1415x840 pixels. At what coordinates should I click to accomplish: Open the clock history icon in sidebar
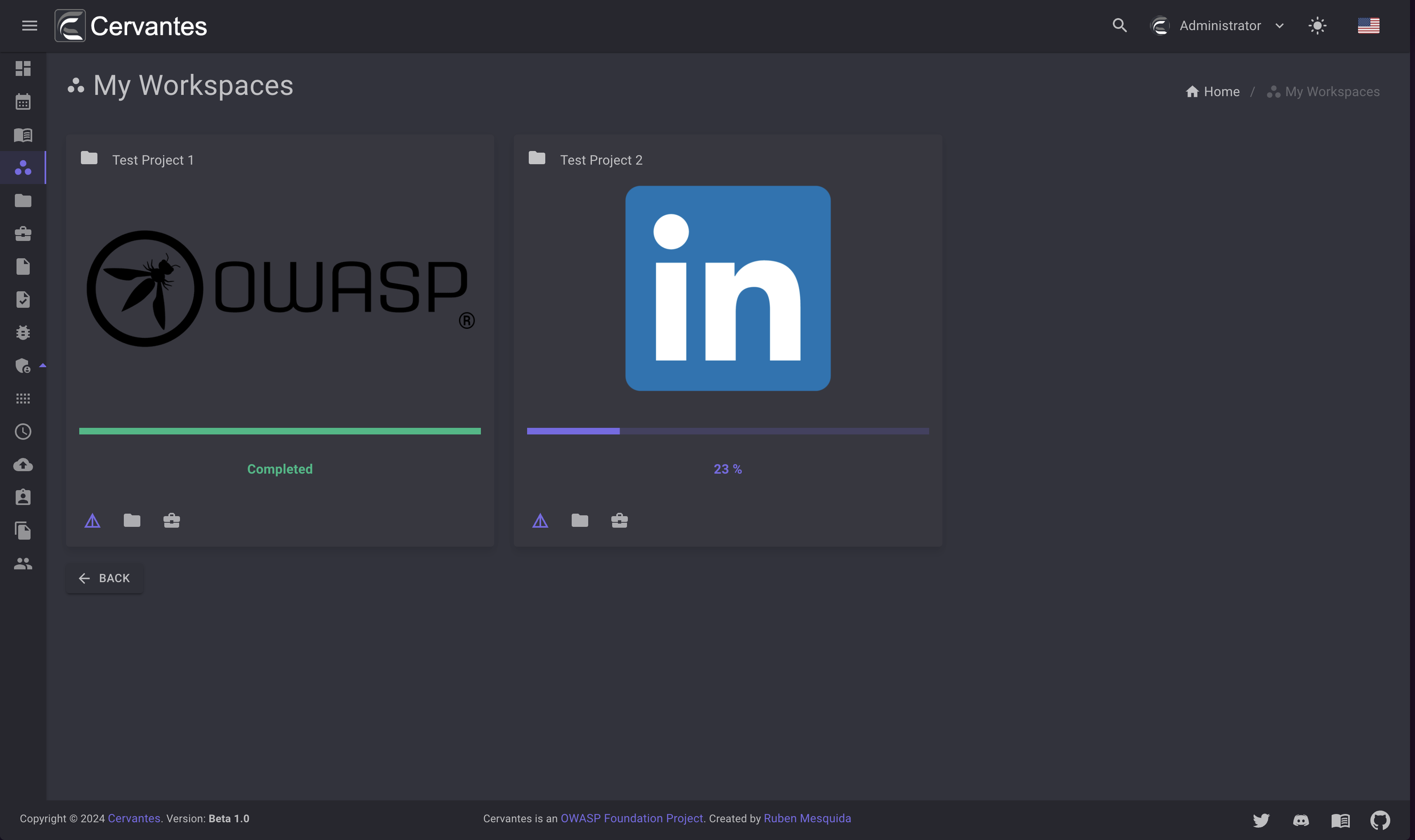click(23, 431)
